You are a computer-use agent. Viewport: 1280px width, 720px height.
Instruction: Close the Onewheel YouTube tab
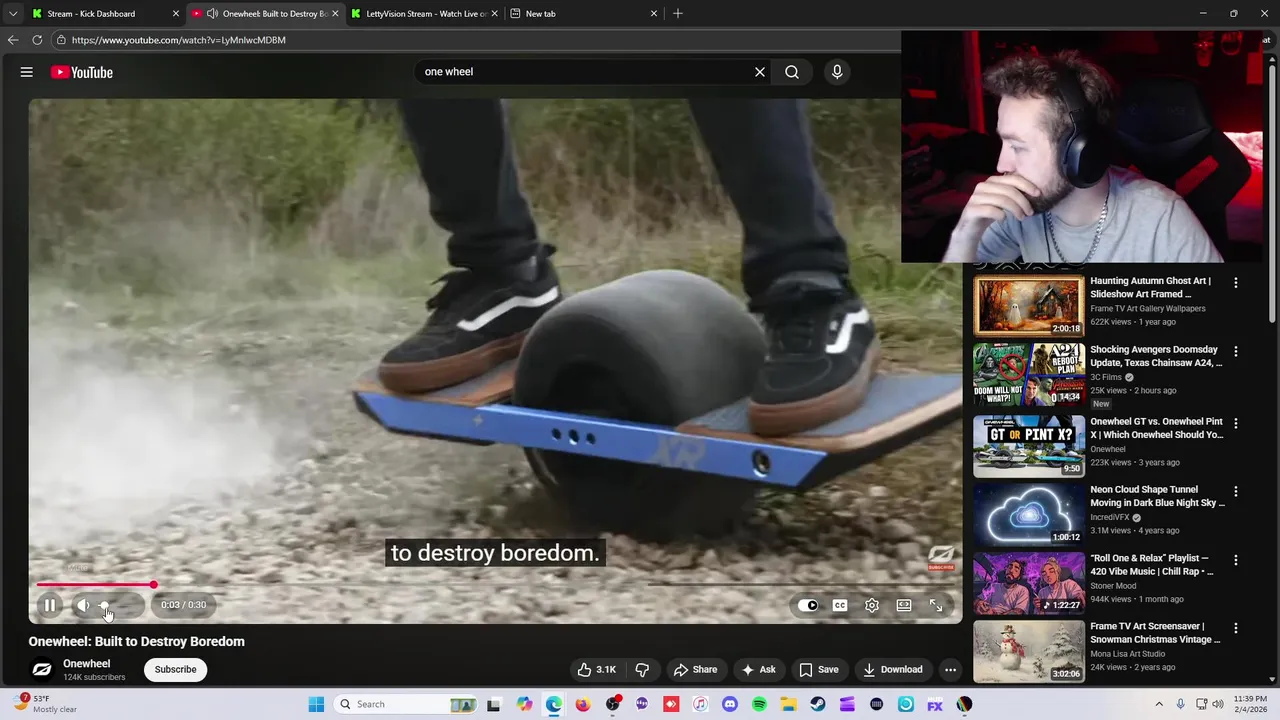pos(335,14)
